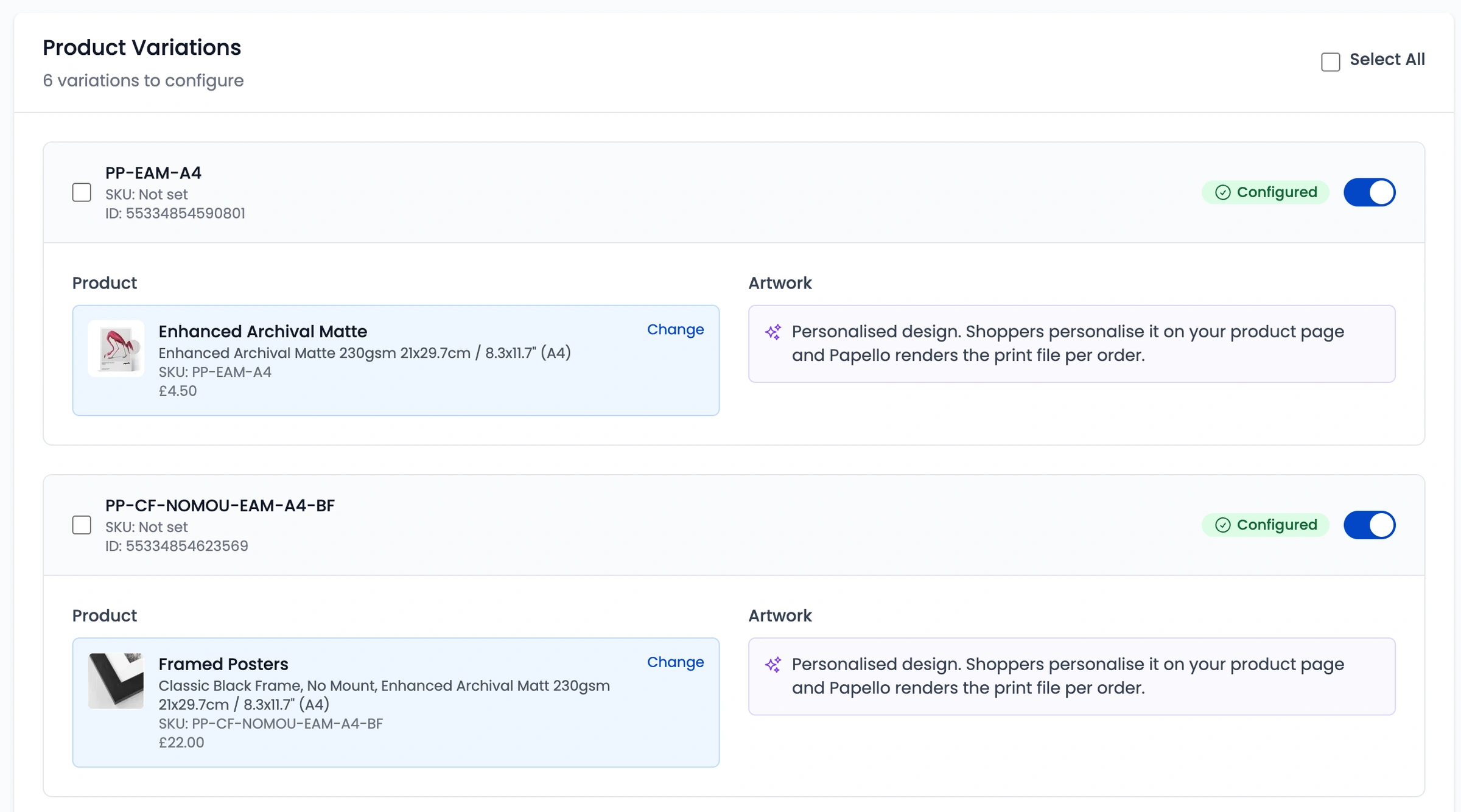1461x812 pixels.
Task: Turn off the PP-CF-NOMOU-EAM-A4-BF toggle
Action: click(1369, 525)
